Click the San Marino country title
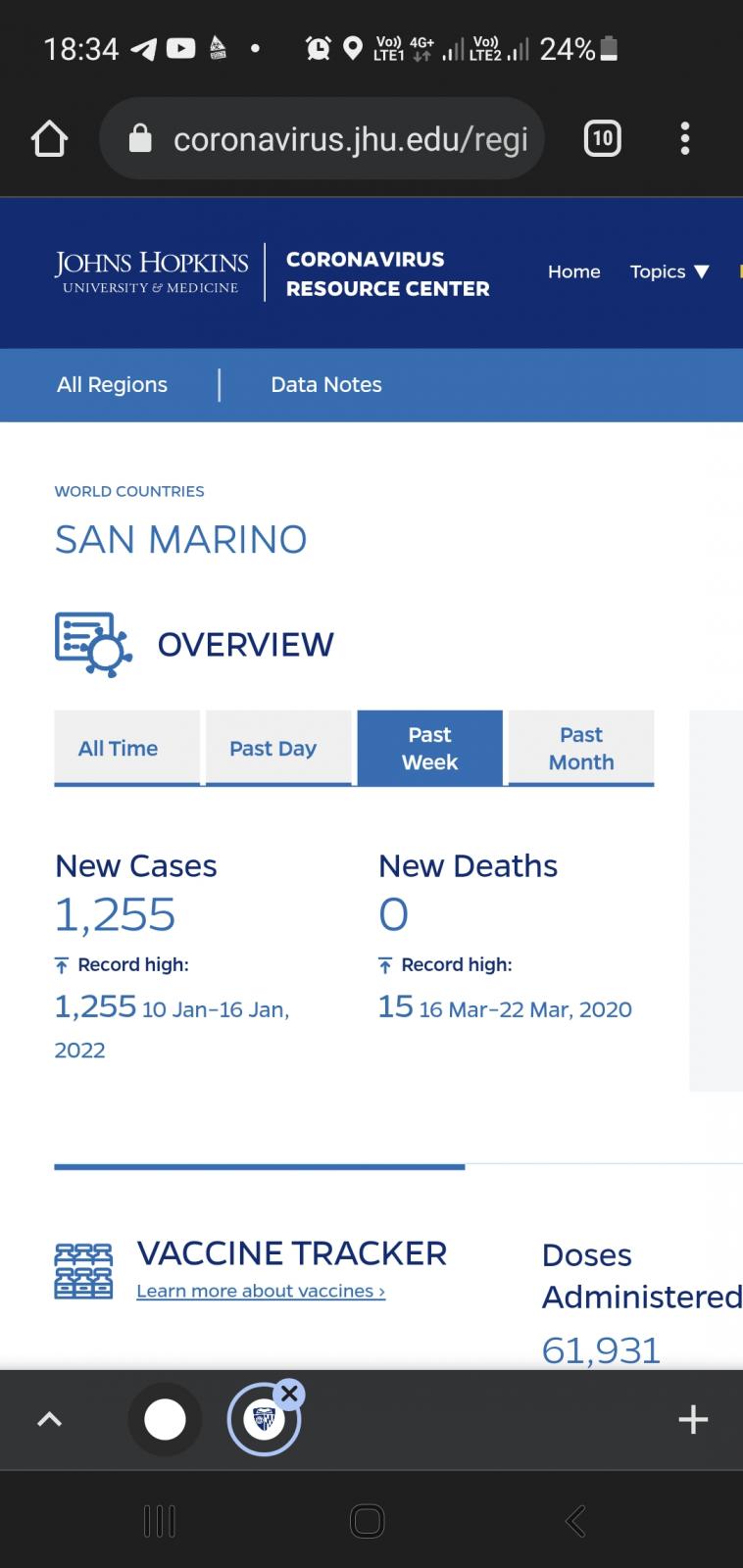This screenshot has width=743, height=1568. click(x=180, y=539)
